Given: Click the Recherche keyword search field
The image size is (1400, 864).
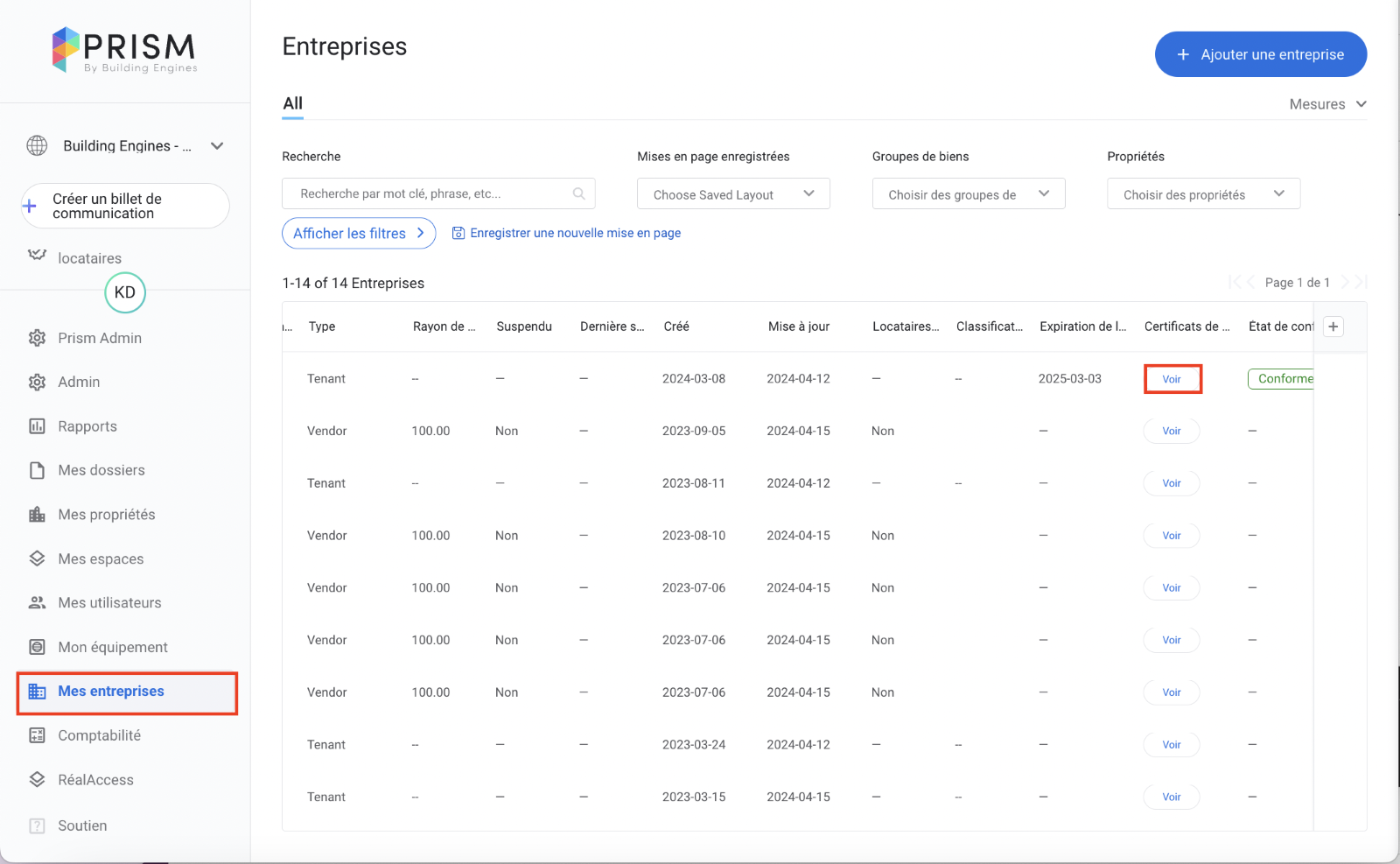Looking at the screenshot, I should tap(429, 193).
